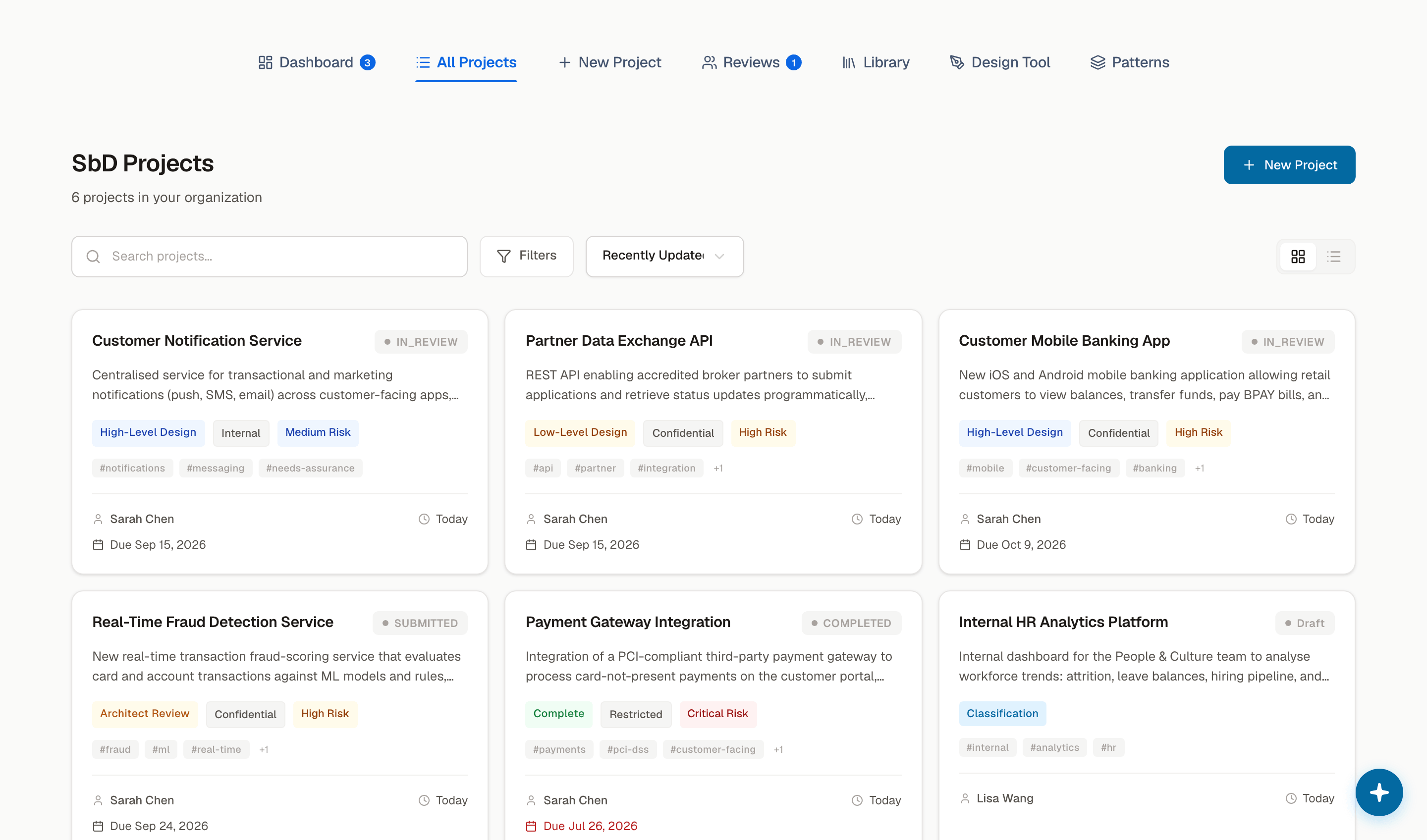Open the Patterns tab
Viewport: 1427px width, 840px height.
point(1129,62)
